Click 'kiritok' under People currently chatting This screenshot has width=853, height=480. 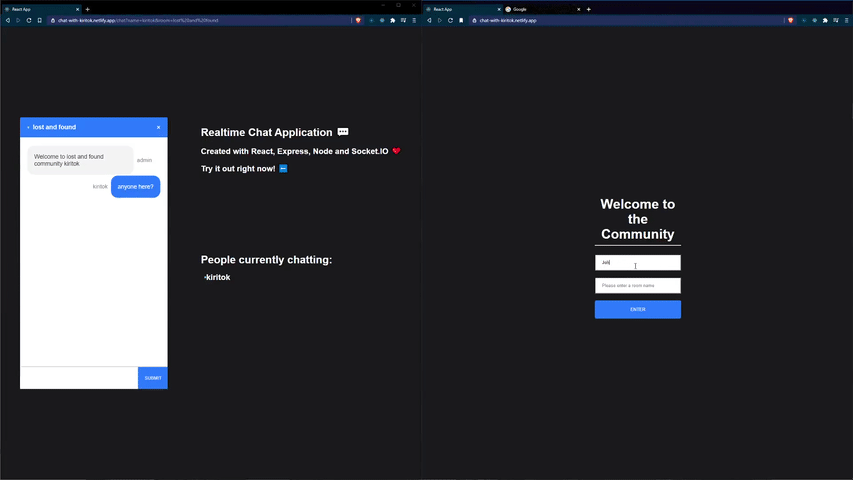(218, 278)
